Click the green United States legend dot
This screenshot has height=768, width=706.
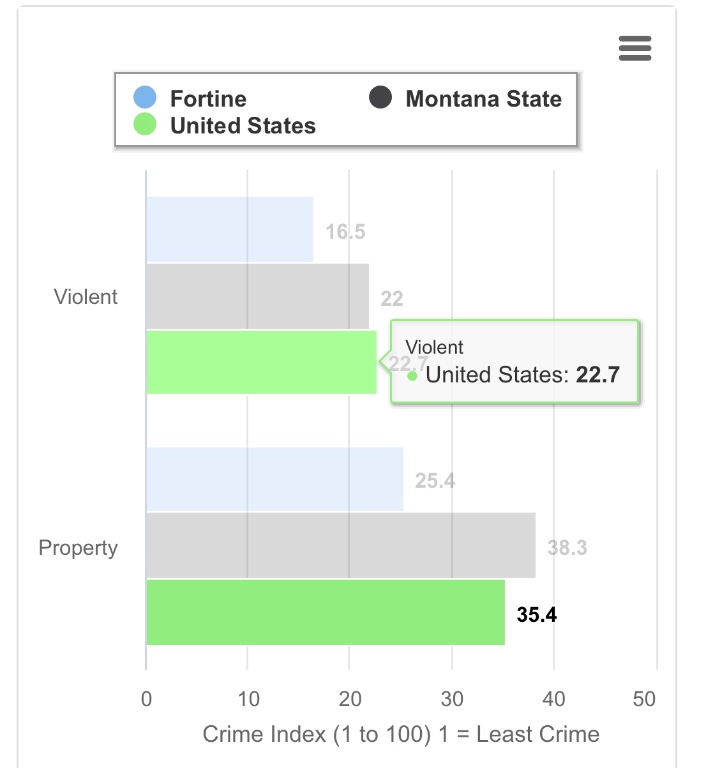click(146, 125)
